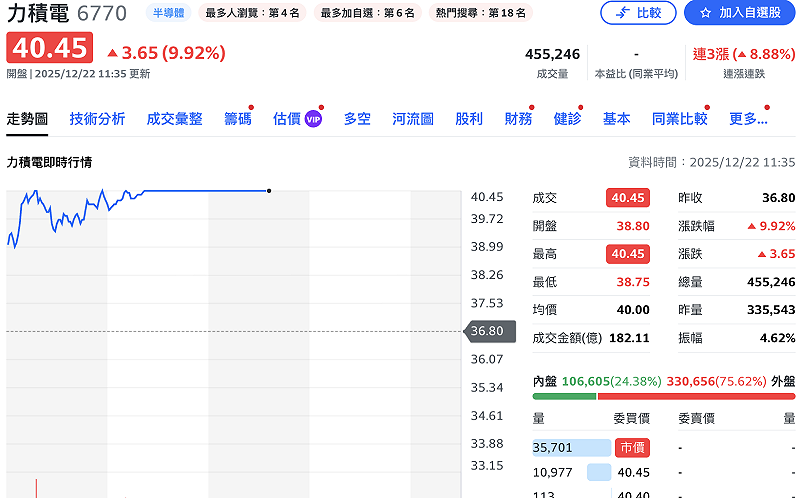Viewport: 800px width, 498px height.
Task: Expand the 更多 menu
Action: [748, 119]
